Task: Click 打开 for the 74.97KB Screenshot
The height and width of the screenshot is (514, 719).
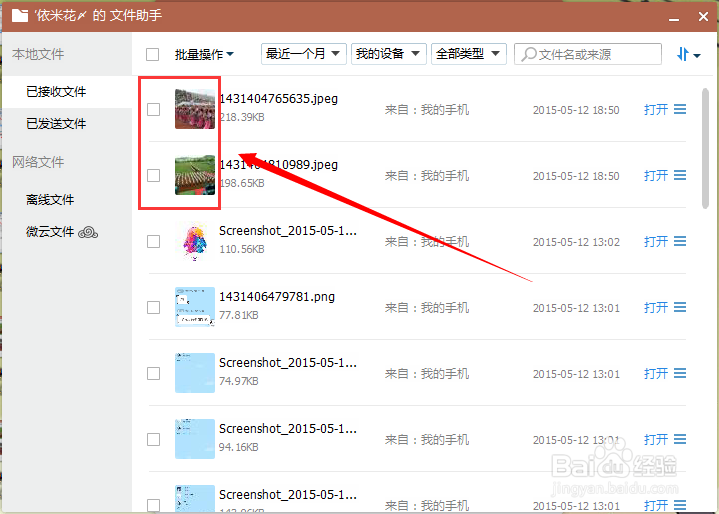Action: point(656,374)
